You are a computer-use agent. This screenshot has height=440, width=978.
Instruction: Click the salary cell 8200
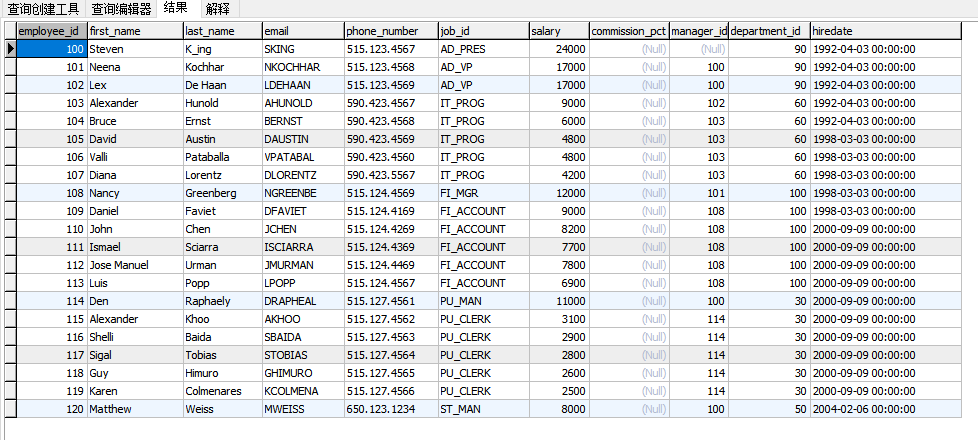559,229
